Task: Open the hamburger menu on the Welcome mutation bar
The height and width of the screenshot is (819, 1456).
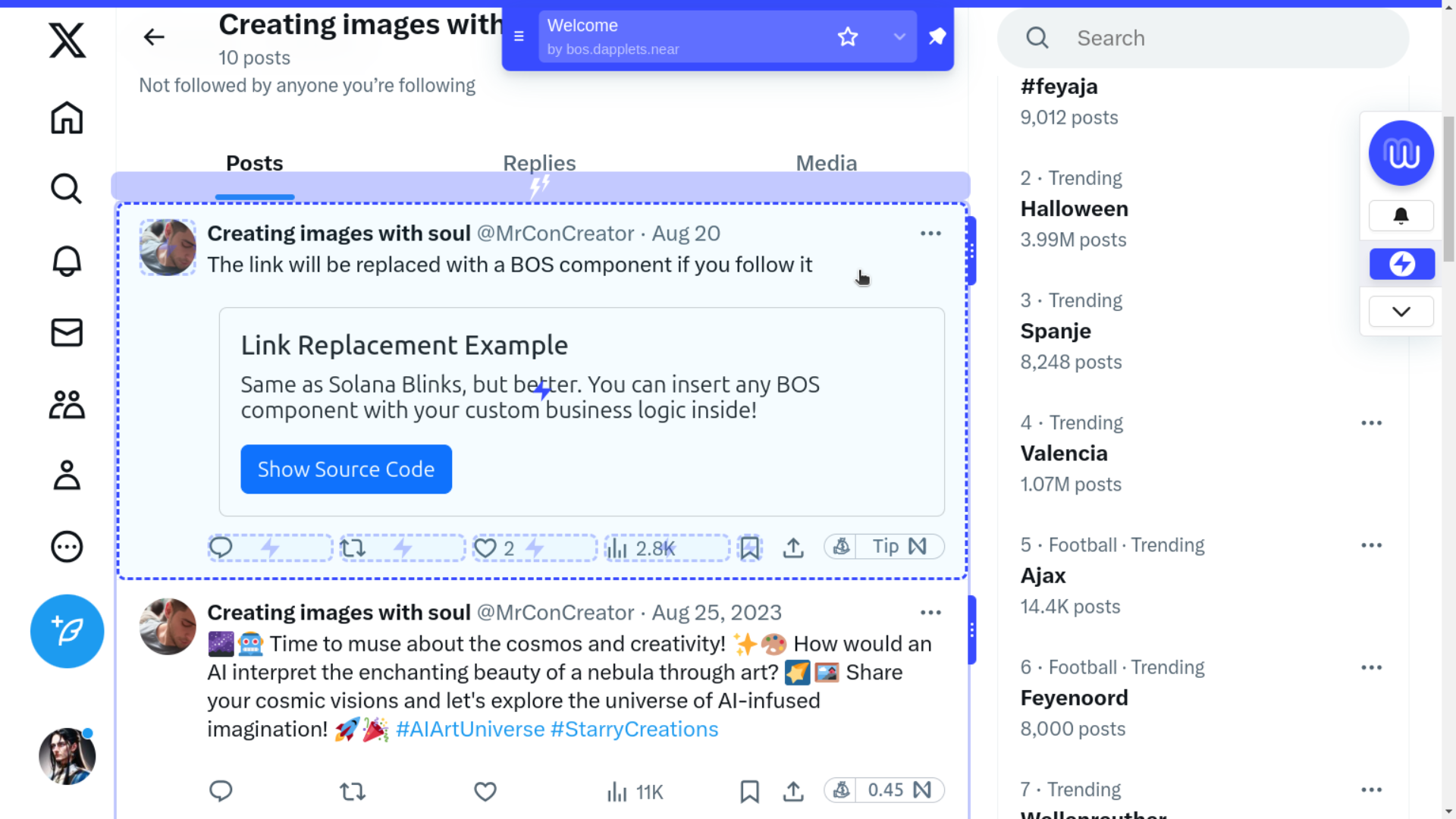Action: point(519,36)
